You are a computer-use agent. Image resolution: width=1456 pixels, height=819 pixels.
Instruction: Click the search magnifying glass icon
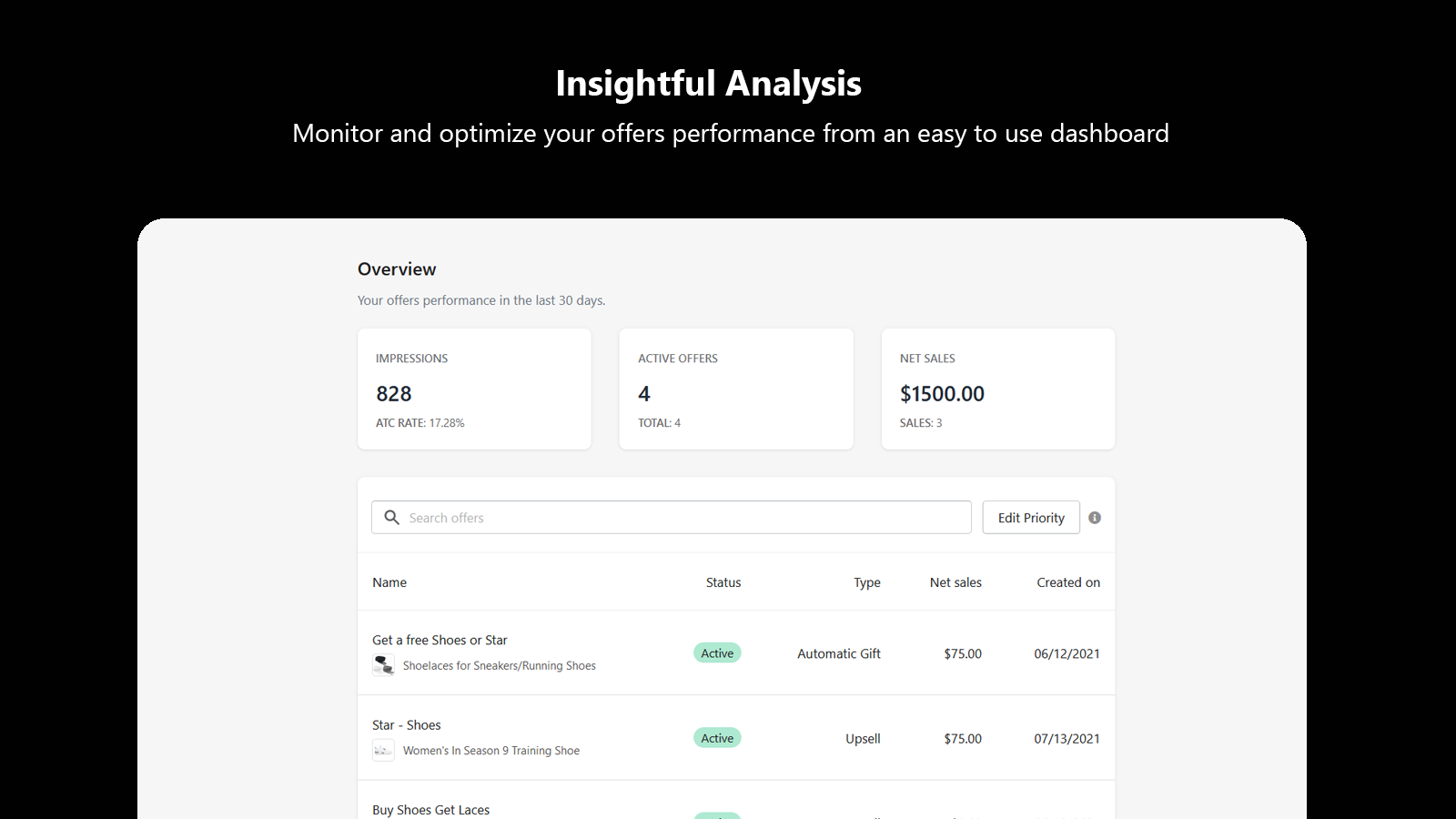coord(391,517)
